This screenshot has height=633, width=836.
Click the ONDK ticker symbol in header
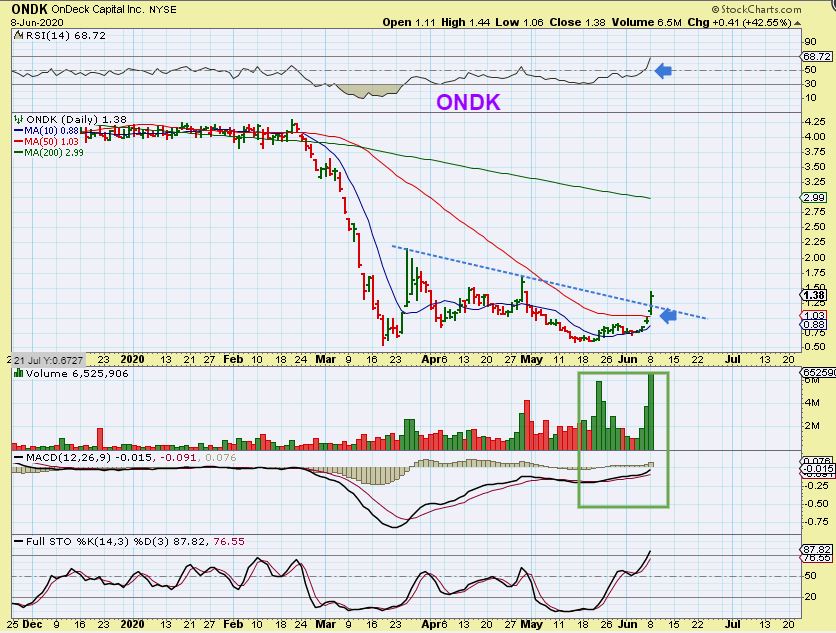point(29,9)
